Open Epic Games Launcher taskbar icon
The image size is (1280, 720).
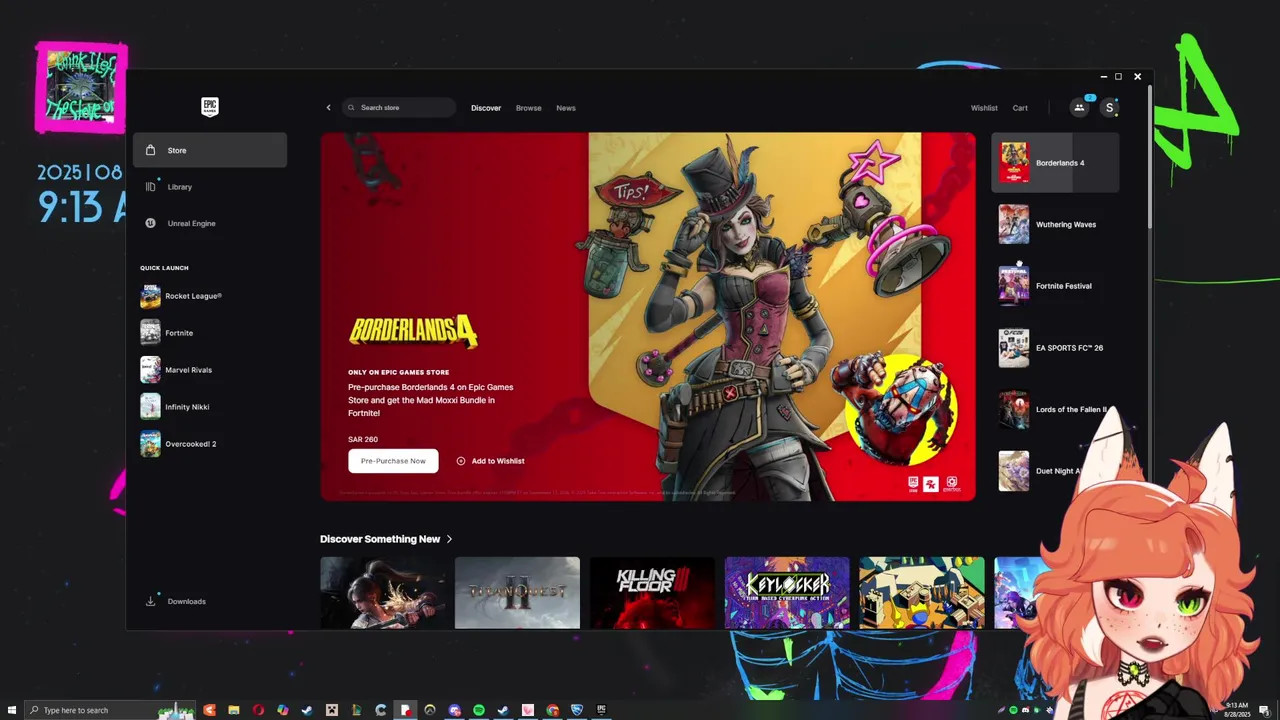[x=601, y=710]
